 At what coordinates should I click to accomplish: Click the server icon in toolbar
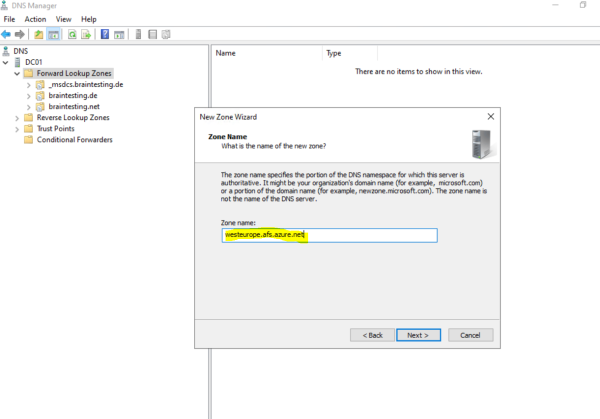tap(138, 34)
